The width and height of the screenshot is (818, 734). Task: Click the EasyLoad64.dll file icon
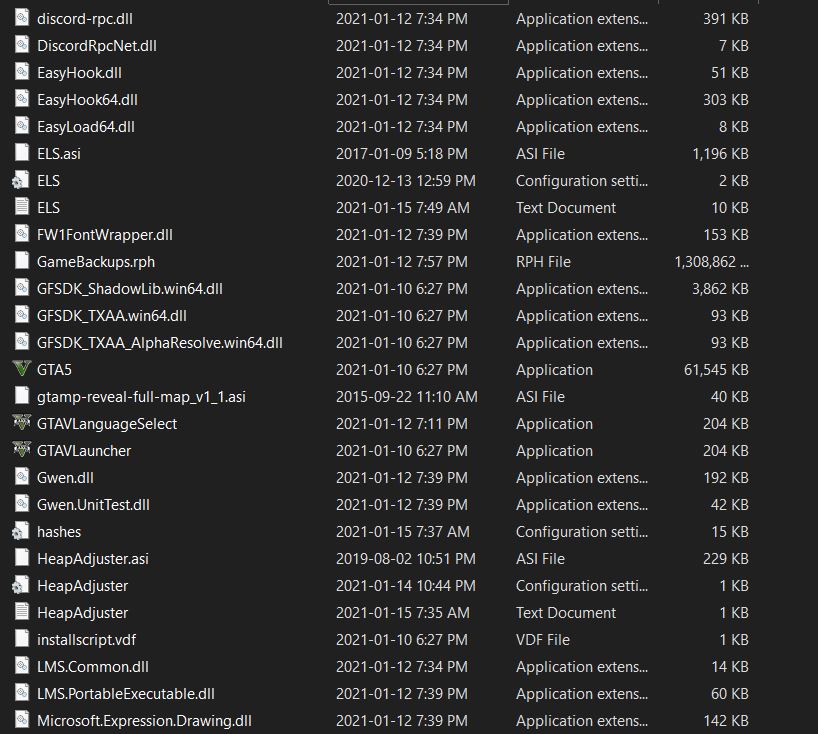click(x=21, y=126)
